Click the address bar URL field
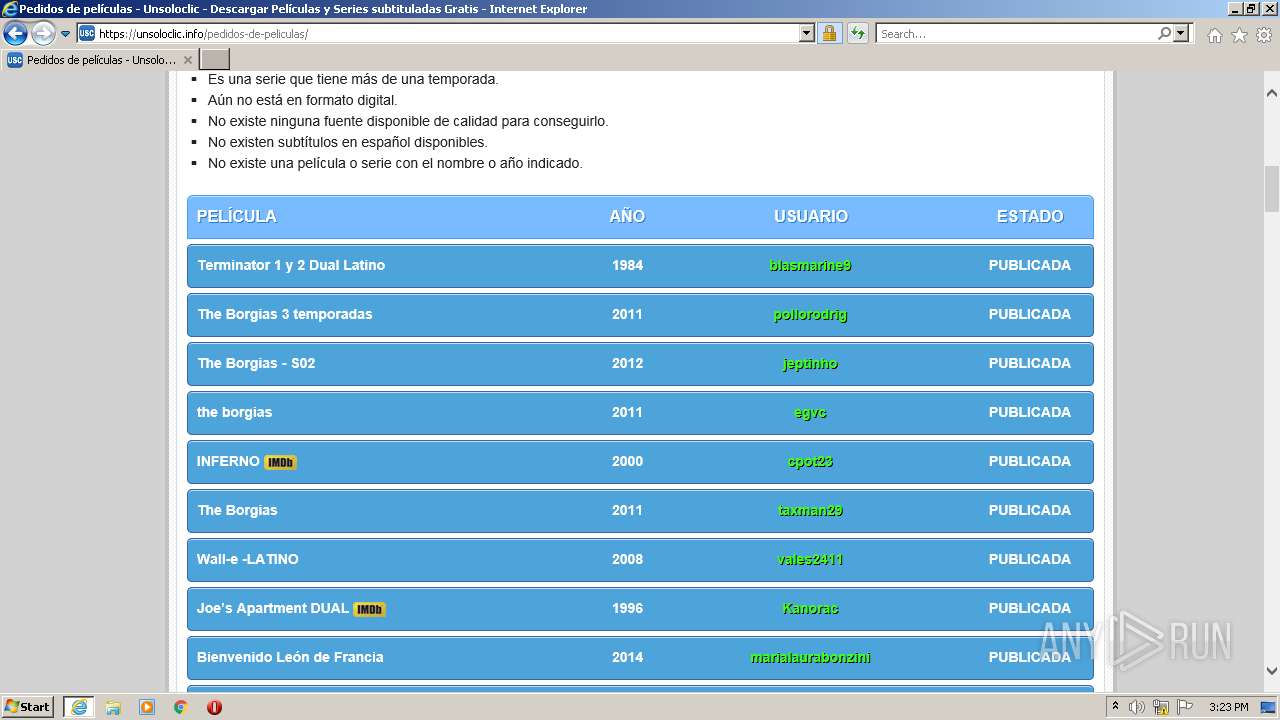Screen dimensions: 1280x720 (x=447, y=33)
